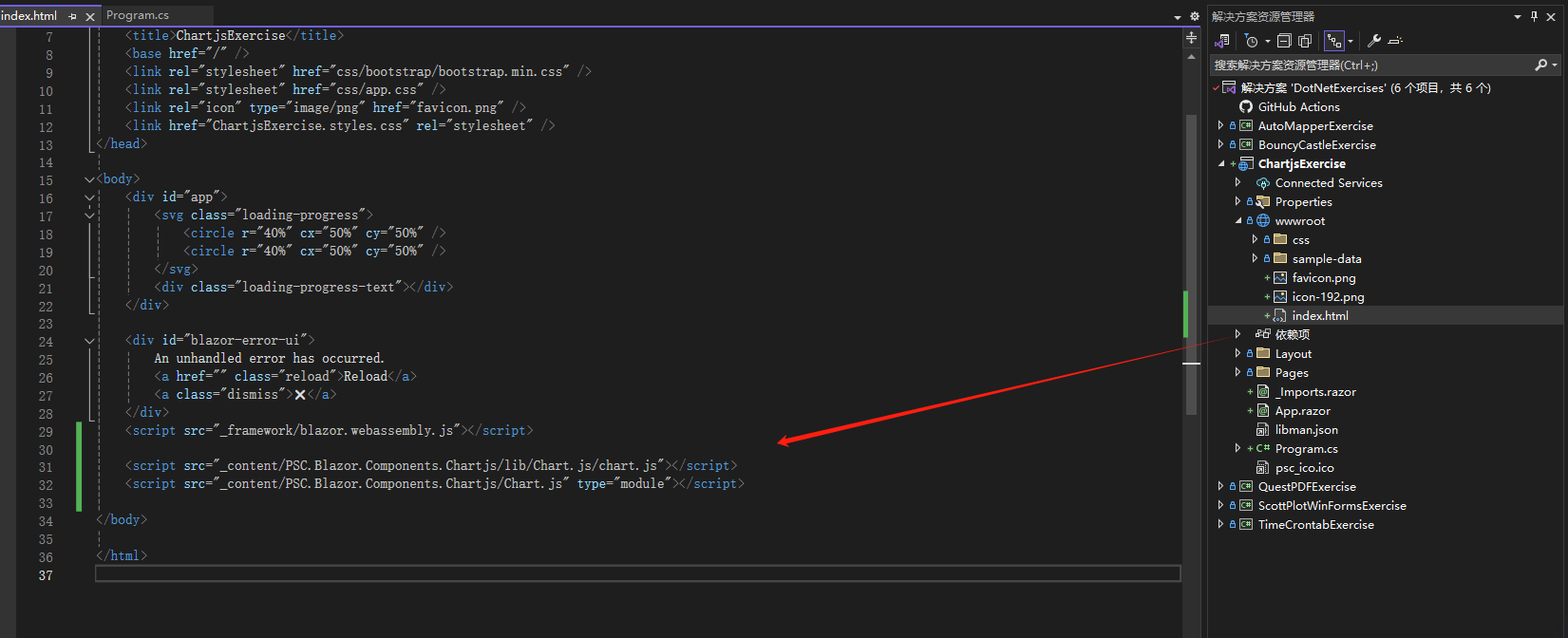1568x638 pixels.
Task: Click the Solution Explorer search box
Action: [1368, 65]
